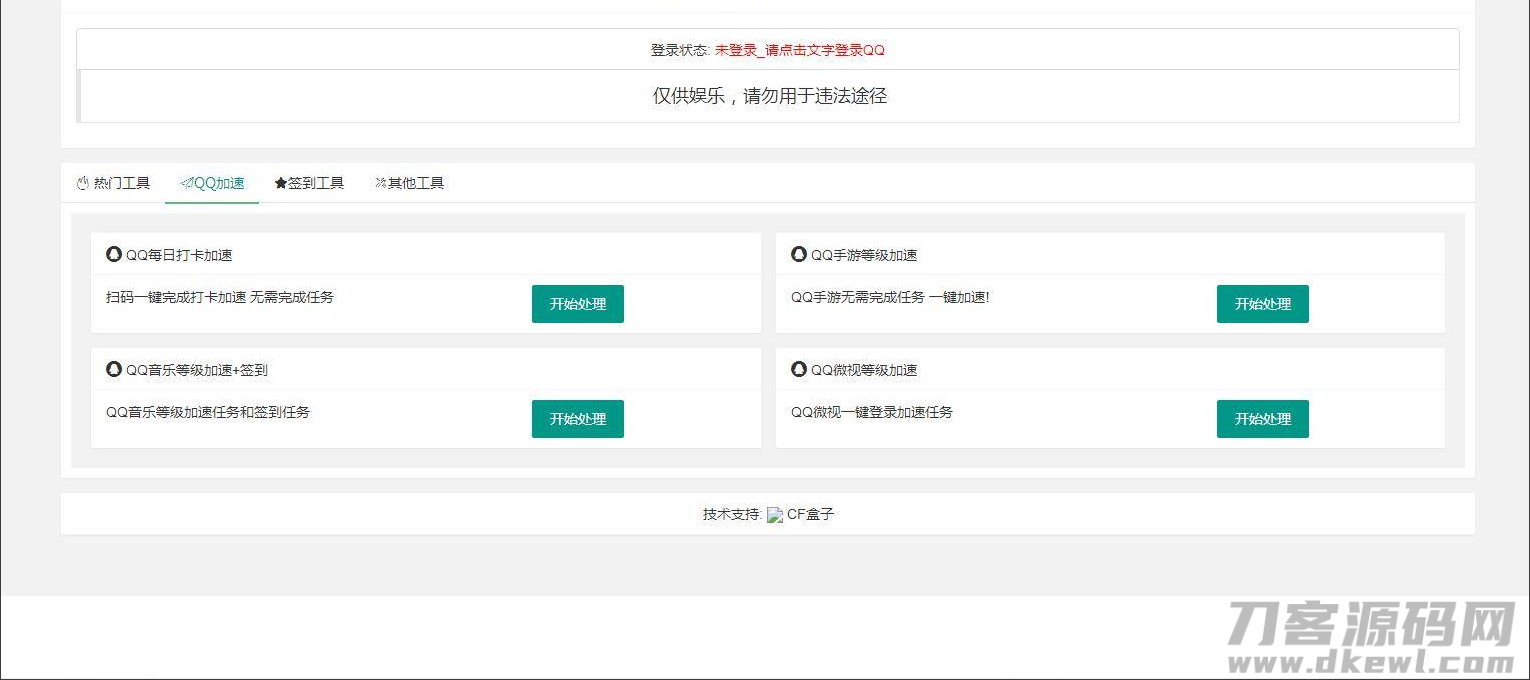Click the flame icon on 热门工具 tab

[x=83, y=183]
